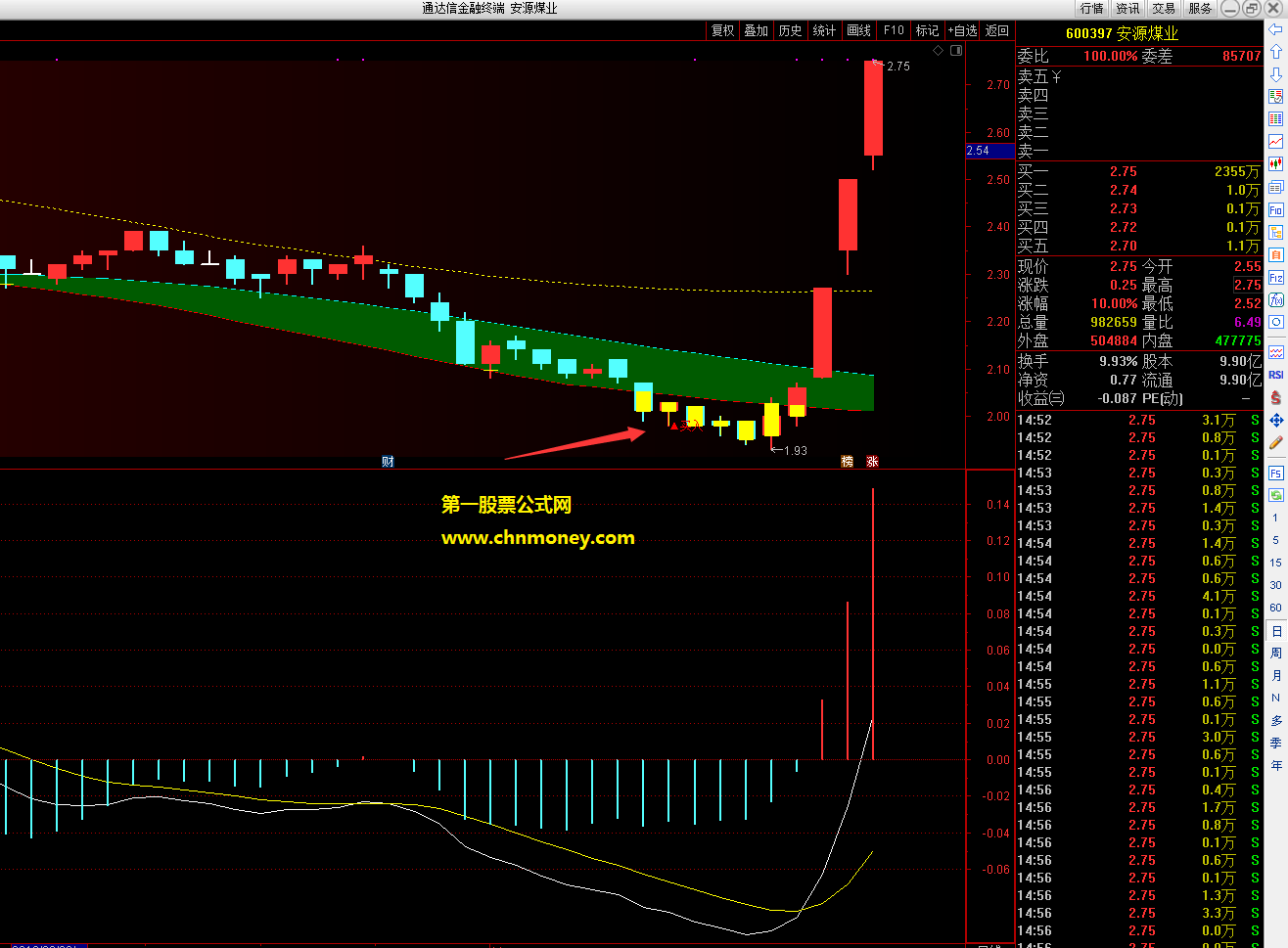1288x948 pixels.
Task: Select the 日 daily period
Action: tap(1276, 631)
